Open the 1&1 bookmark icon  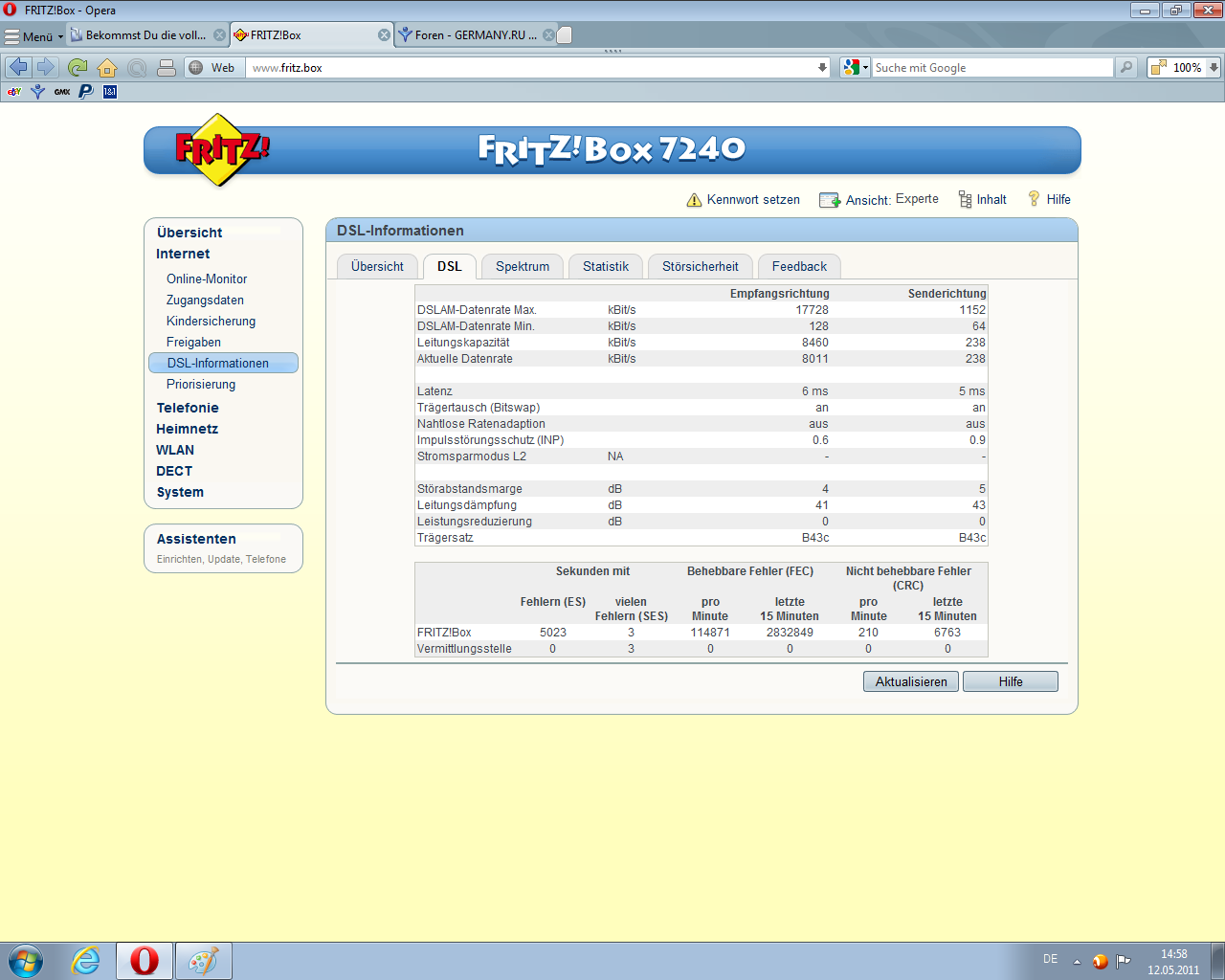tap(110, 92)
